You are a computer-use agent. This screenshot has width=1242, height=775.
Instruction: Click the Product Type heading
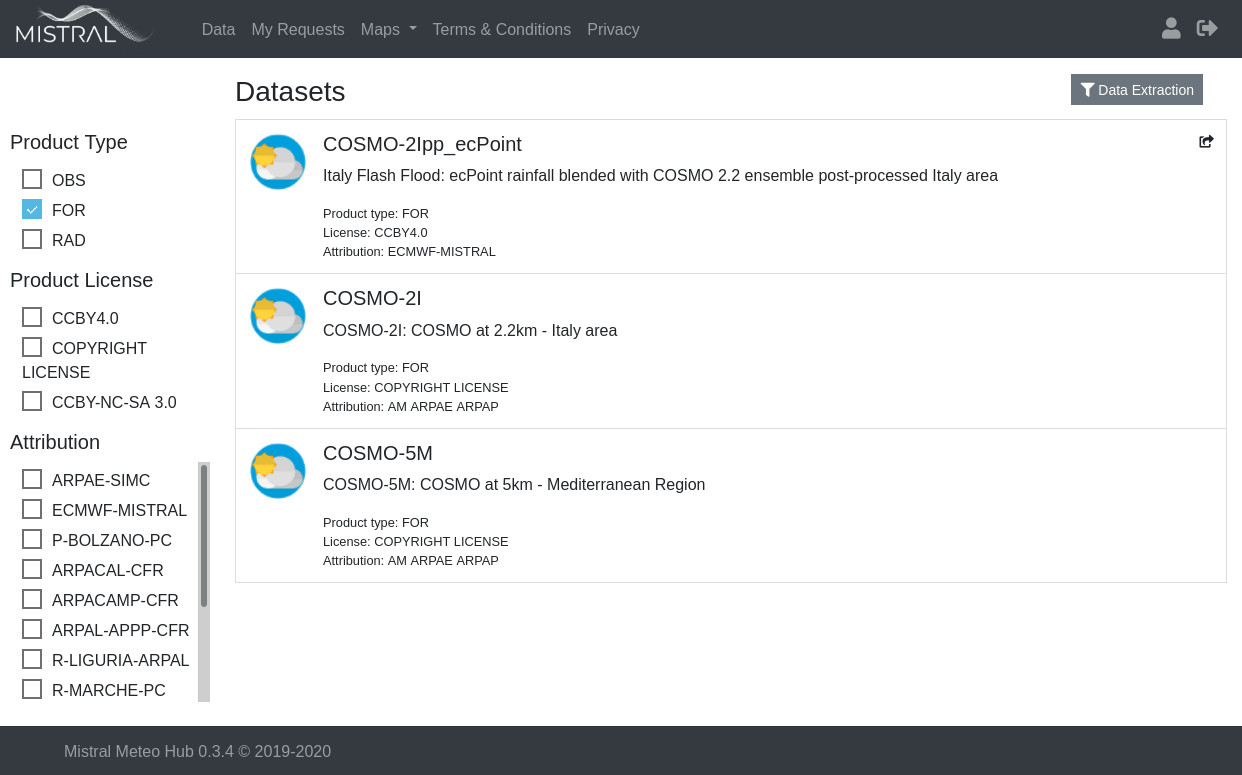[x=69, y=142]
